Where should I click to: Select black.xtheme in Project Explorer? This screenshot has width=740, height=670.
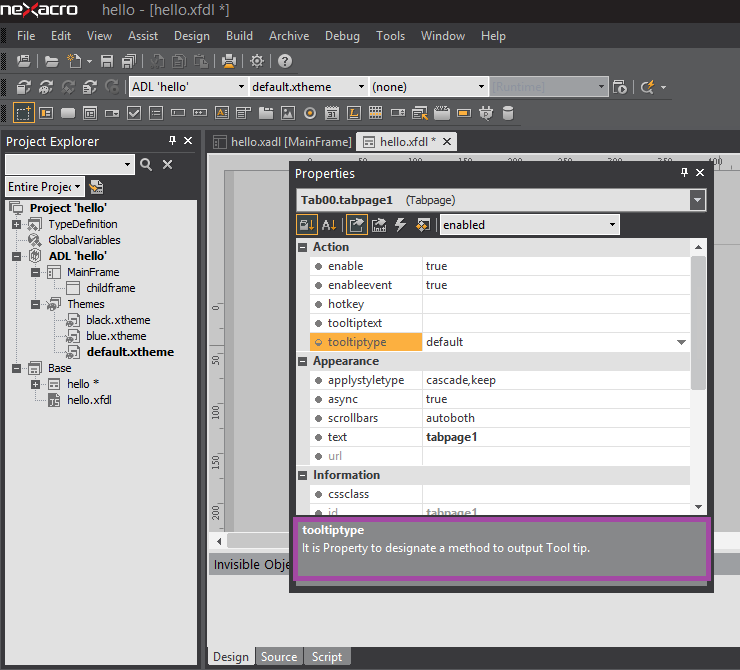coord(118,320)
